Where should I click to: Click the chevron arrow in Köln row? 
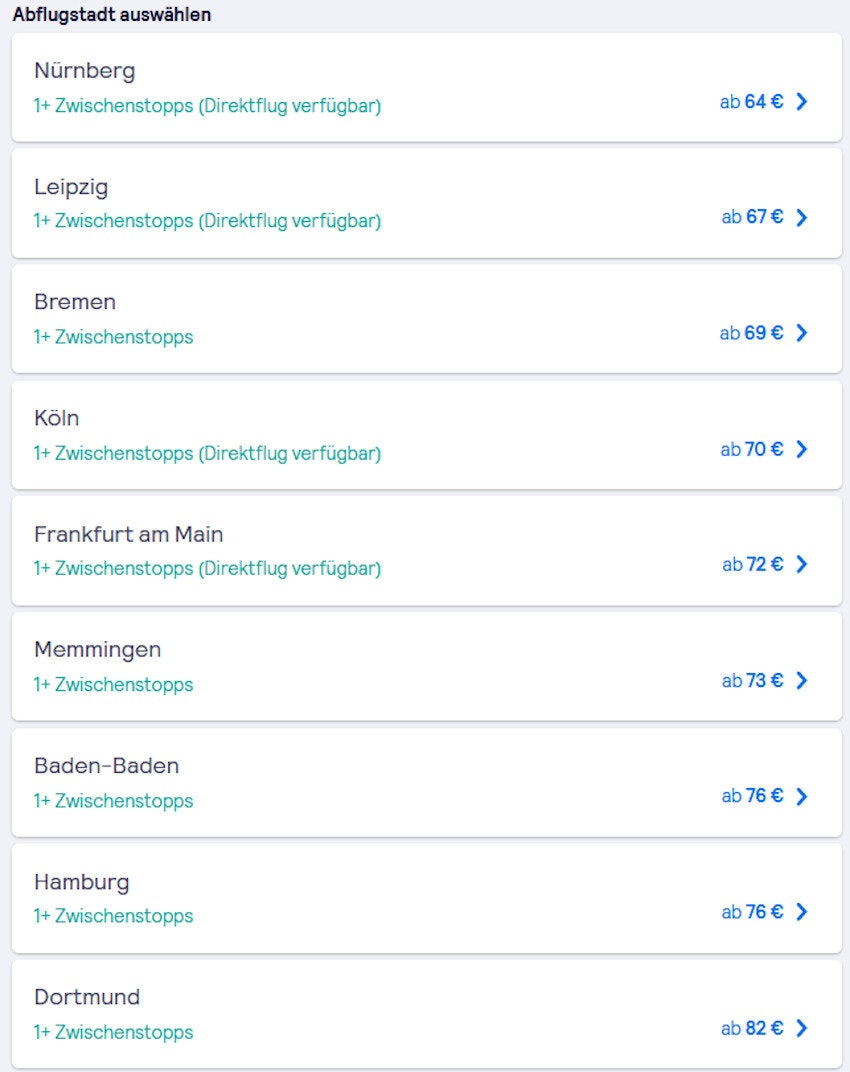tap(801, 449)
